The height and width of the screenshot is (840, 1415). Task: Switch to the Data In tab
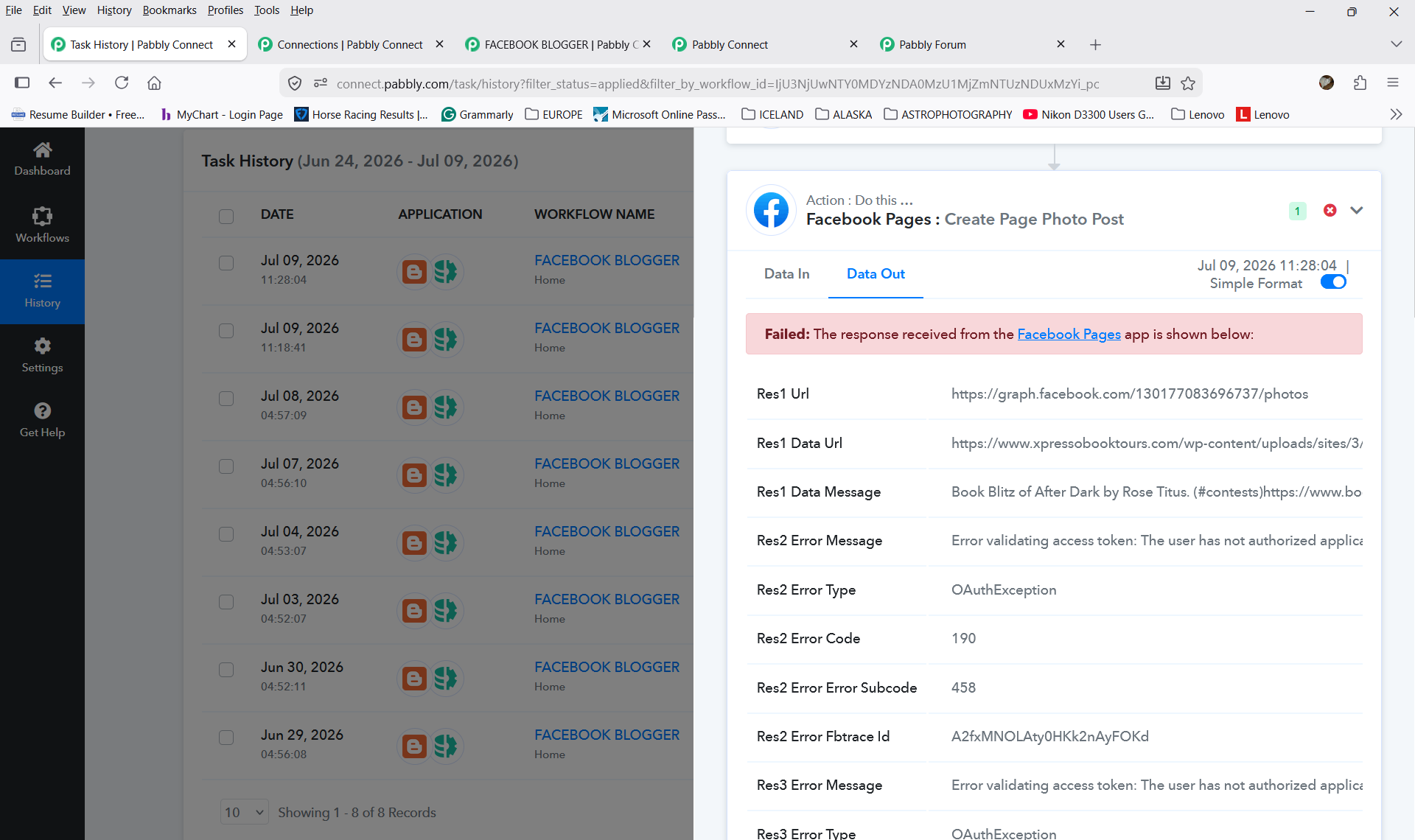[x=786, y=273]
